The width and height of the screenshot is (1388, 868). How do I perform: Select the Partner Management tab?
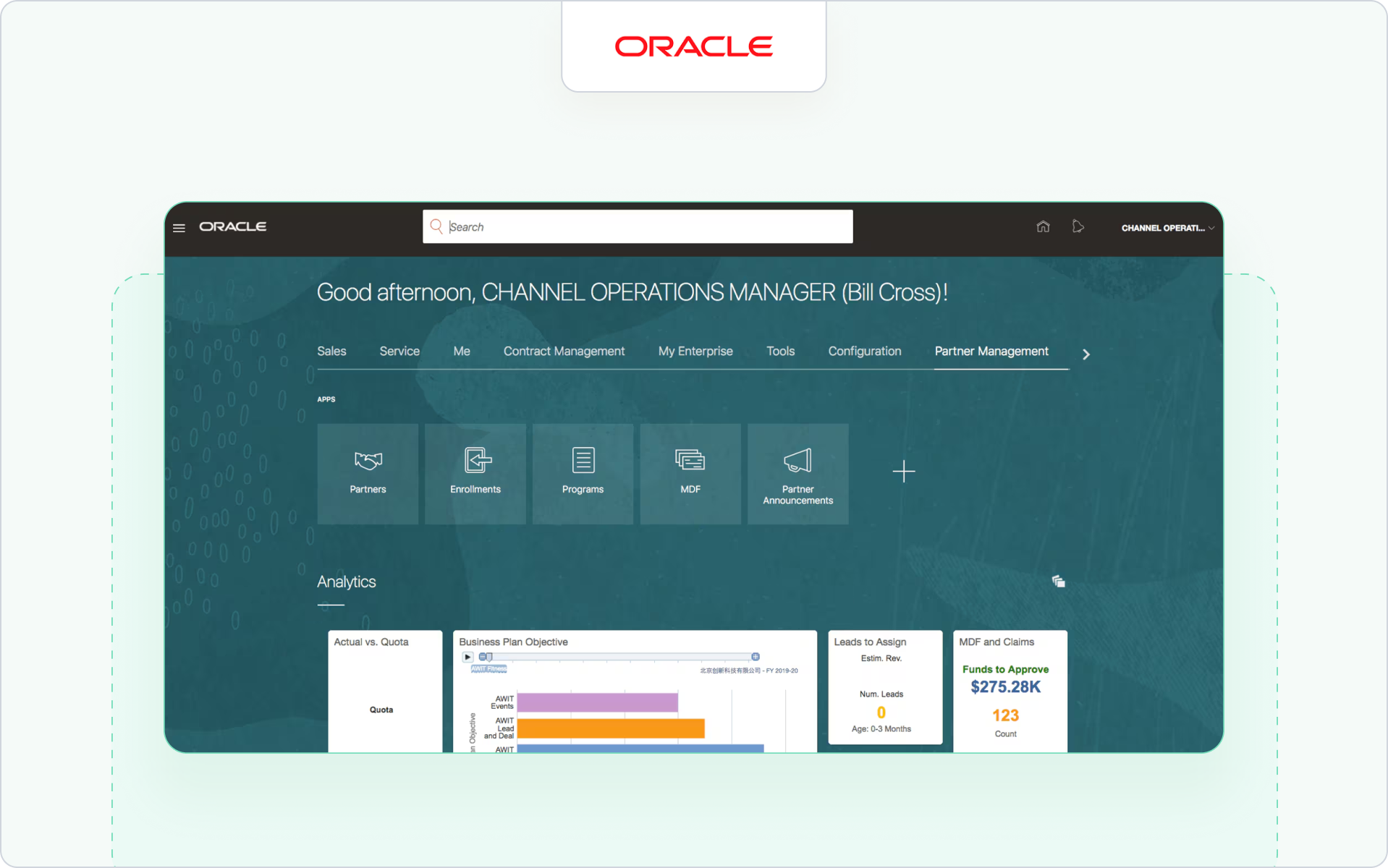[x=991, y=351]
